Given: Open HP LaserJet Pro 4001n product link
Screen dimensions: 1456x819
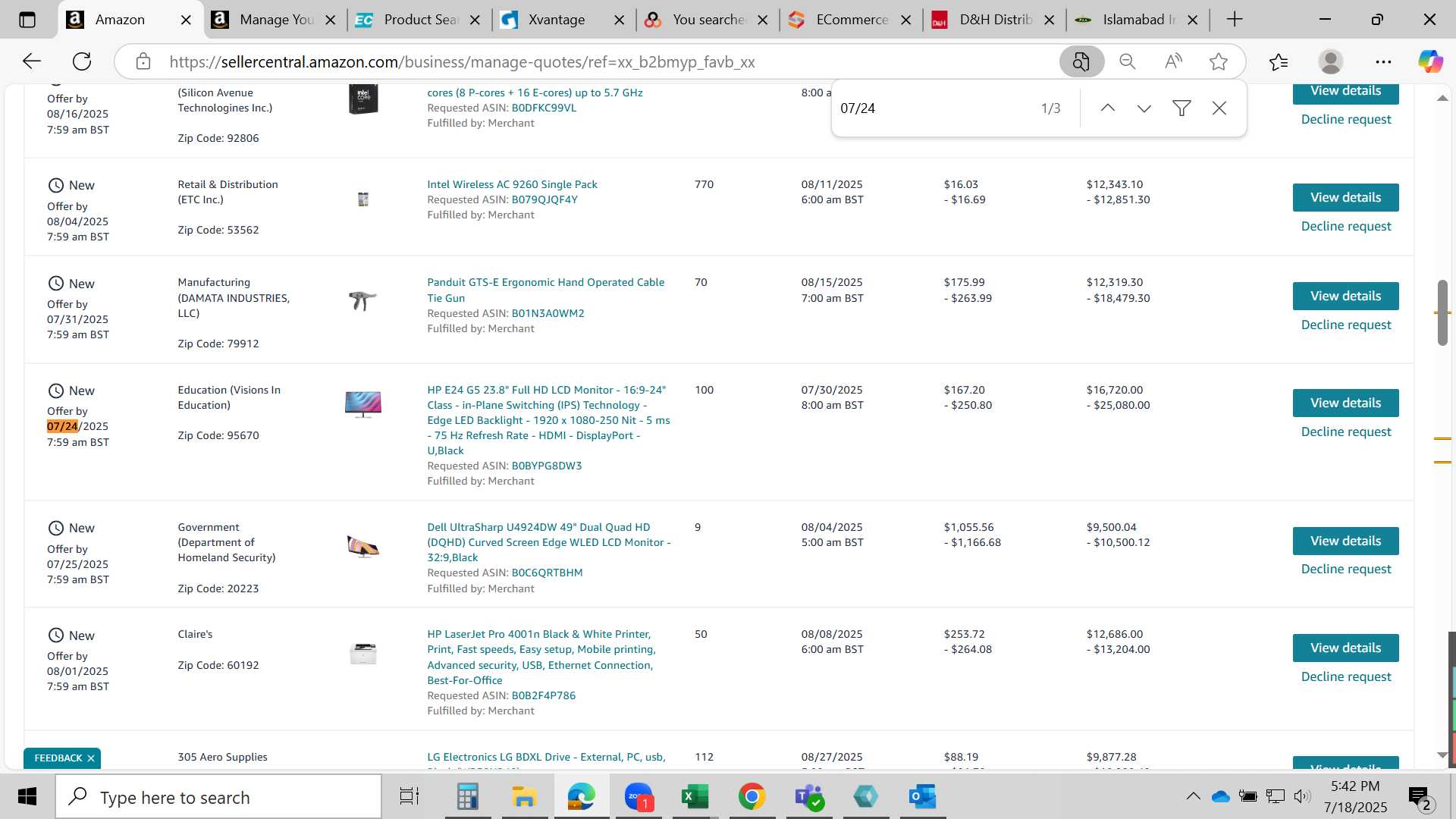Looking at the screenshot, I should (x=541, y=657).
